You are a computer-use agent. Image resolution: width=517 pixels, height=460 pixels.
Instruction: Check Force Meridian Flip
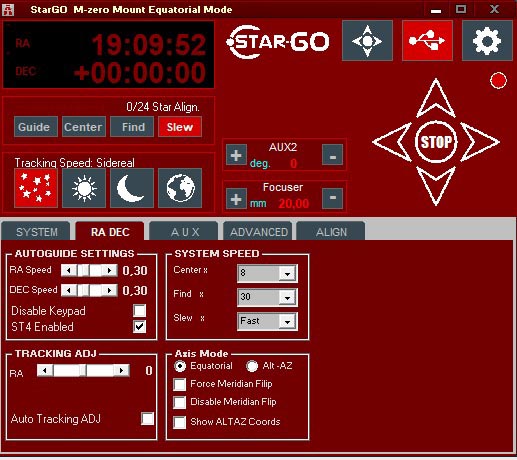pos(180,384)
